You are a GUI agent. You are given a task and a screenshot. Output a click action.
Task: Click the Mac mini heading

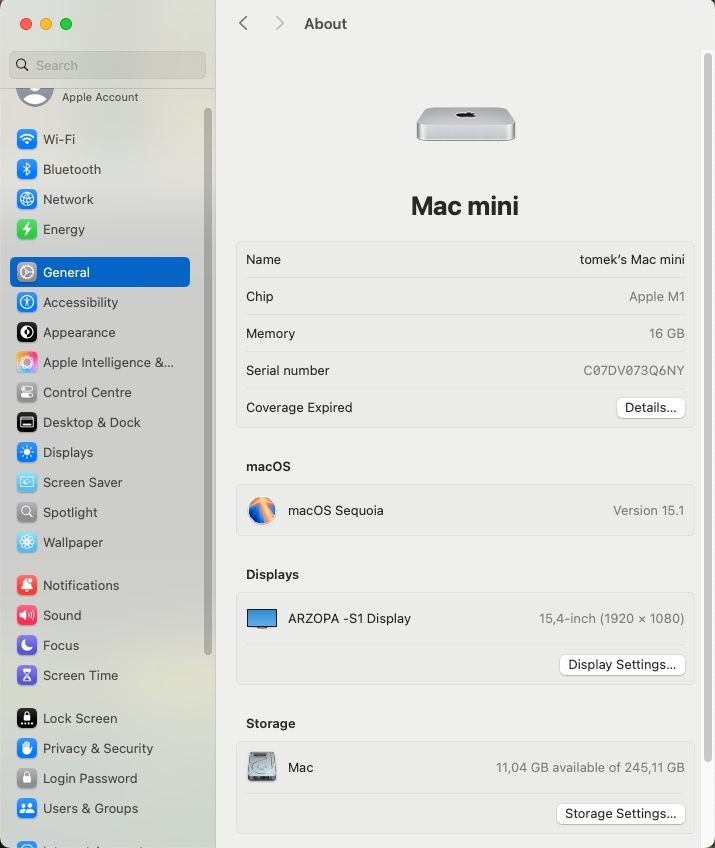(x=465, y=206)
